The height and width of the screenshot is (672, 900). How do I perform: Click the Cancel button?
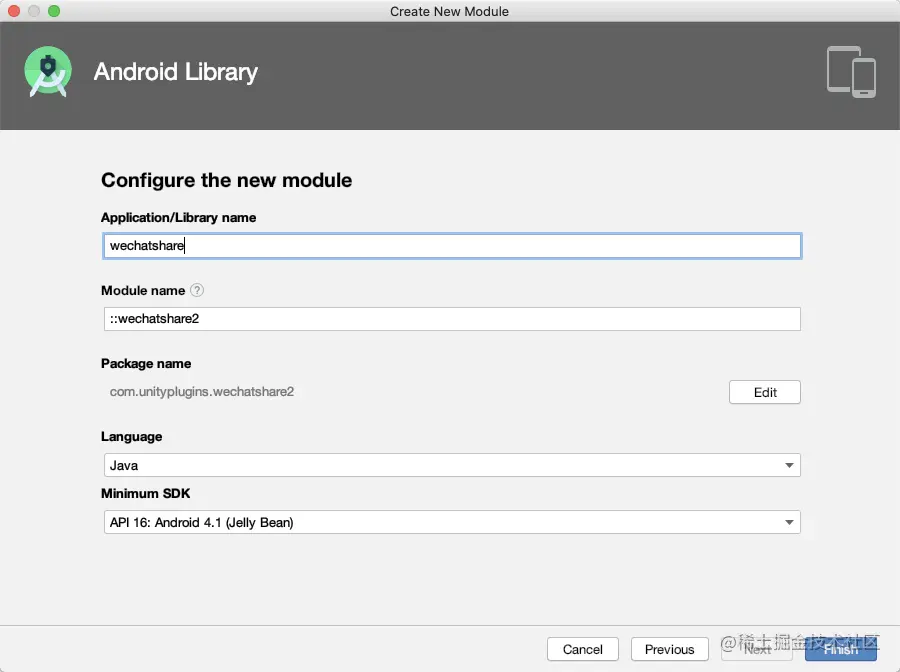[x=583, y=649]
